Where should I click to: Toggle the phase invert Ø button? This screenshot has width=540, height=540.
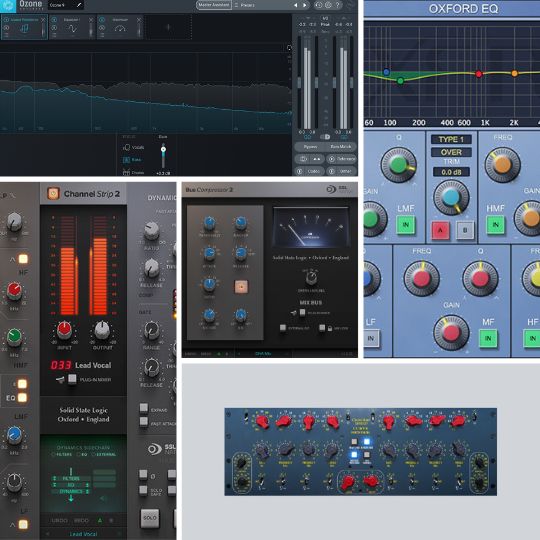[x=143, y=475]
